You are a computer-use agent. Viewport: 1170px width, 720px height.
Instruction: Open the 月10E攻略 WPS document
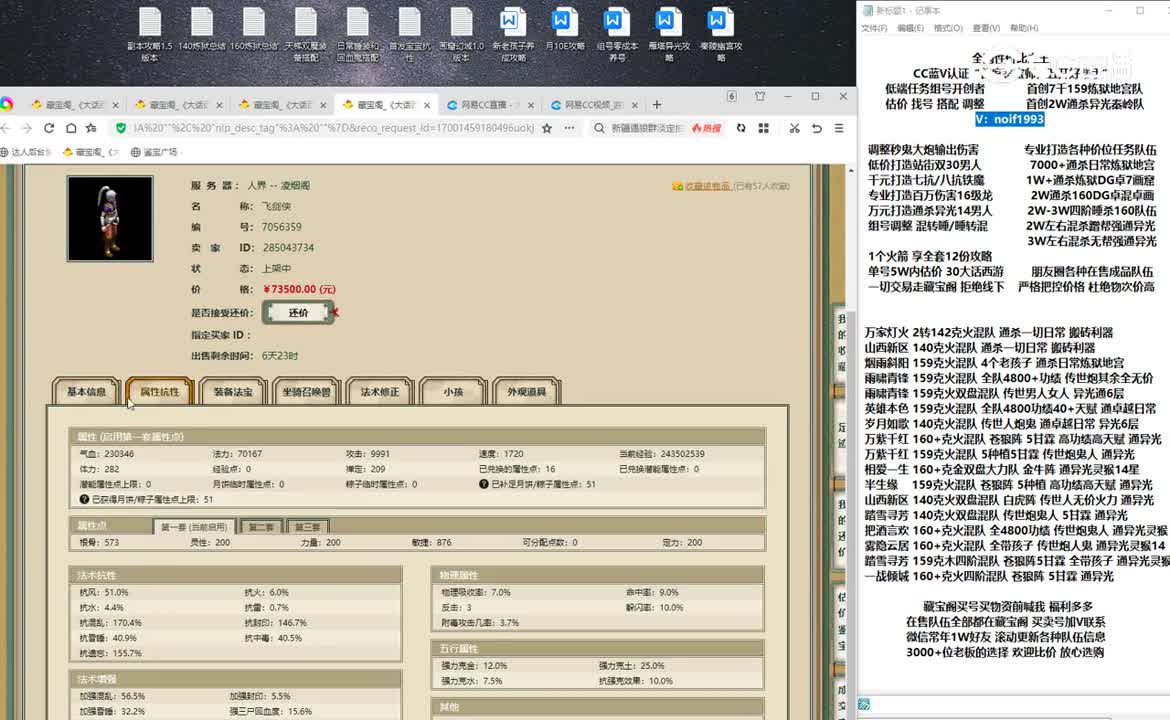(565, 30)
